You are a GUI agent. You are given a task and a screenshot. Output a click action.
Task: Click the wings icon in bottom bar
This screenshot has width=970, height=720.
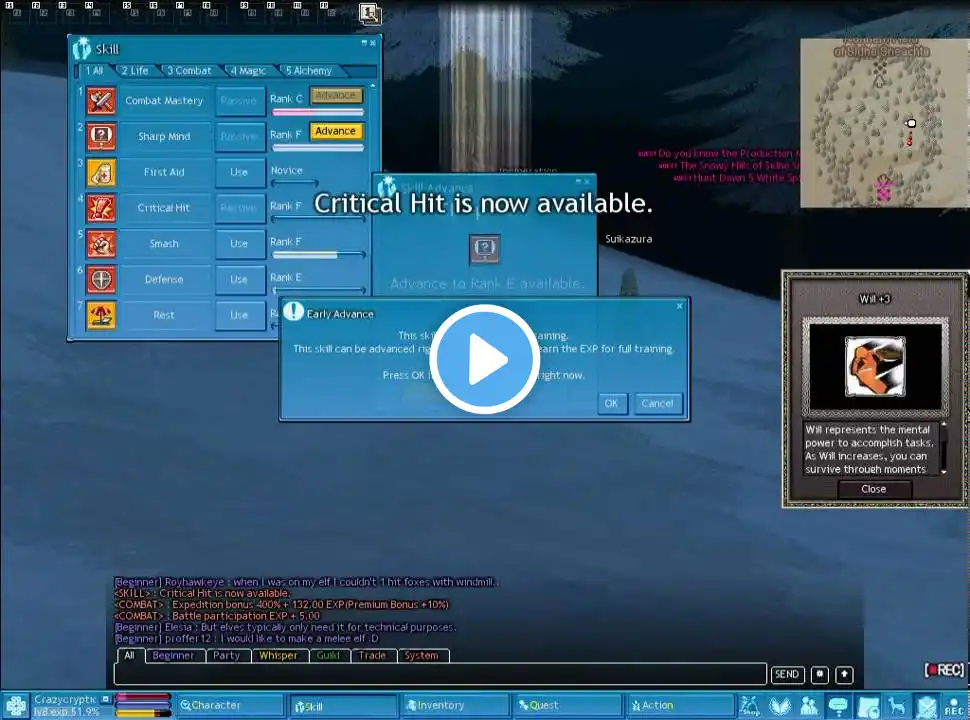pos(779,706)
